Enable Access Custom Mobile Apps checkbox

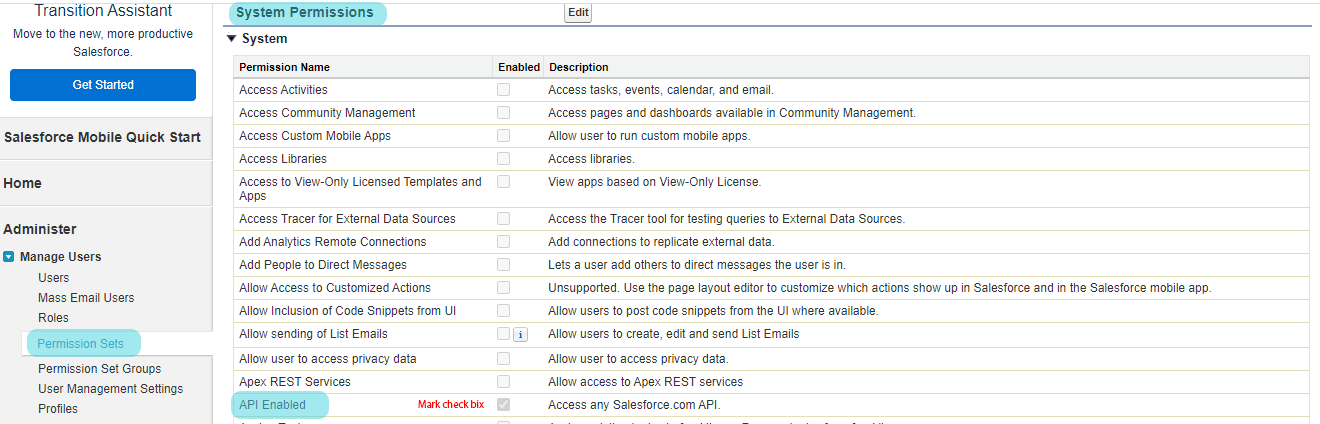coord(504,136)
